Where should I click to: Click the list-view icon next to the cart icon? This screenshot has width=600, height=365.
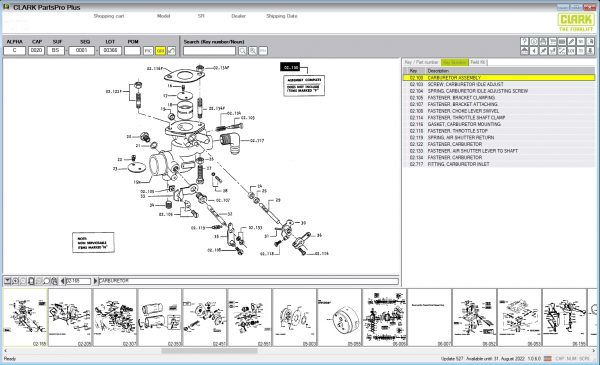[x=562, y=41]
